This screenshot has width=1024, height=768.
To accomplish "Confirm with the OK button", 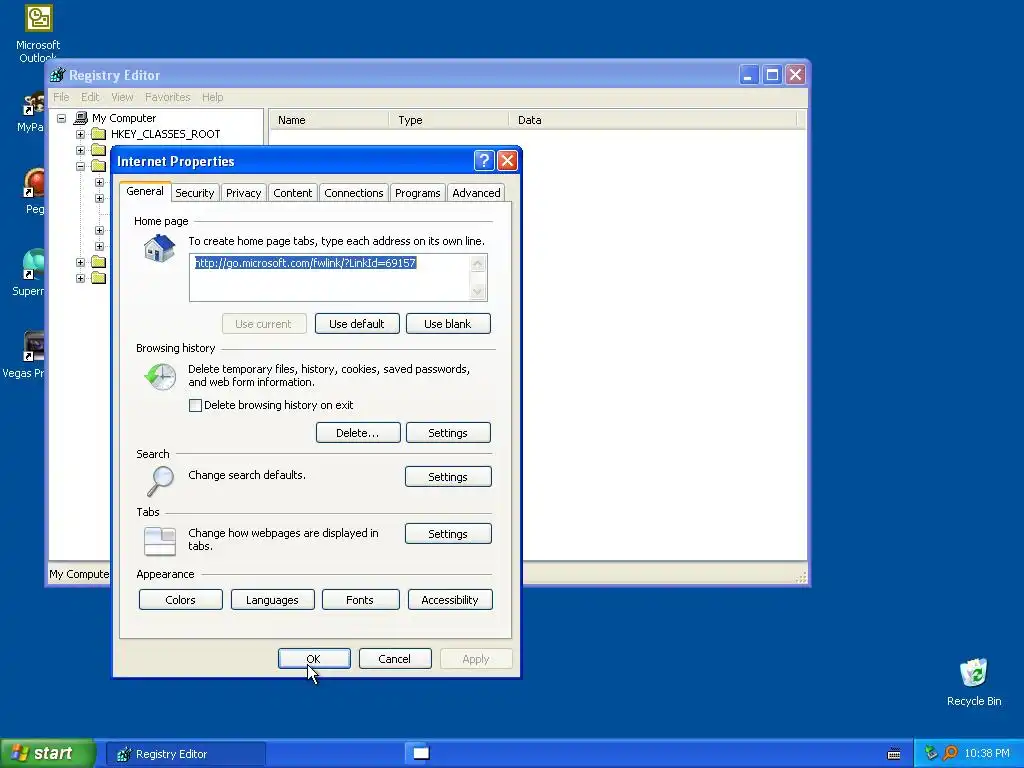I will coord(314,659).
